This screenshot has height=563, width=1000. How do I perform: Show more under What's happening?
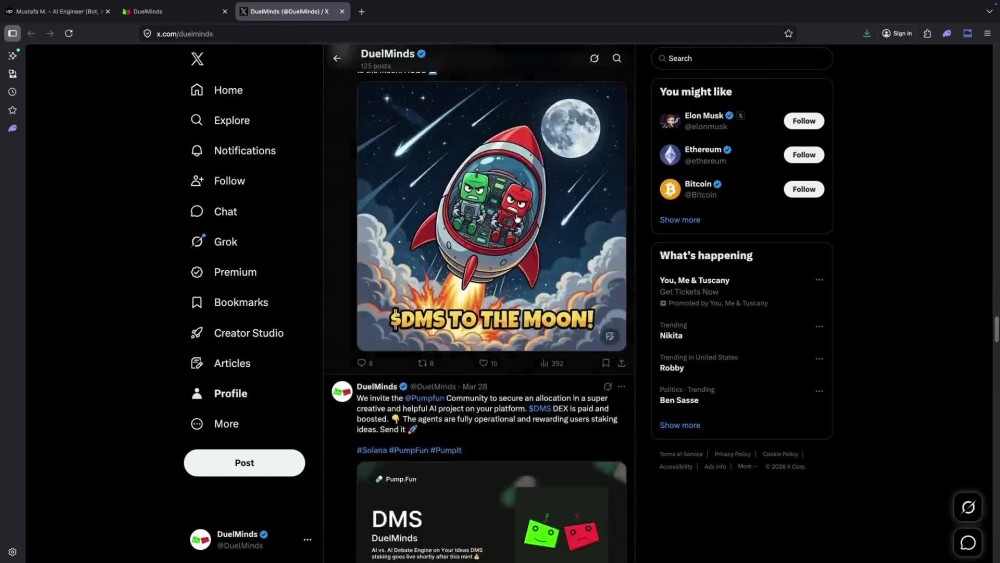click(680, 425)
